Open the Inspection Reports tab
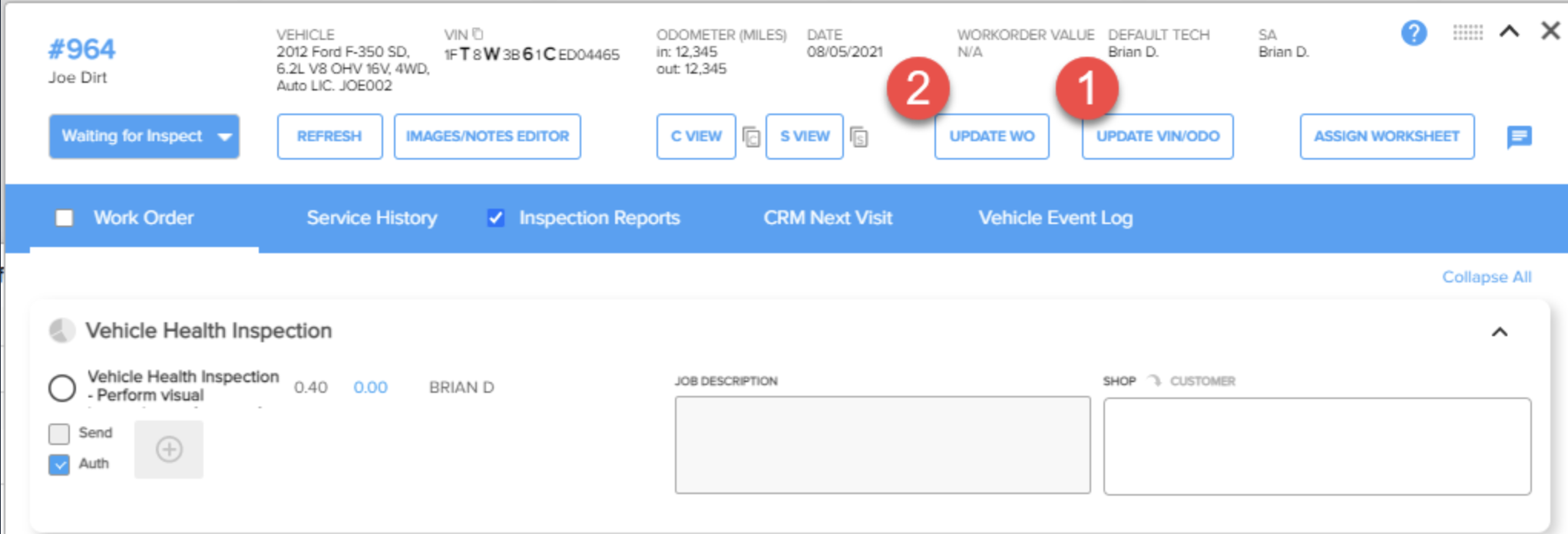The height and width of the screenshot is (534, 1568). coord(600,218)
